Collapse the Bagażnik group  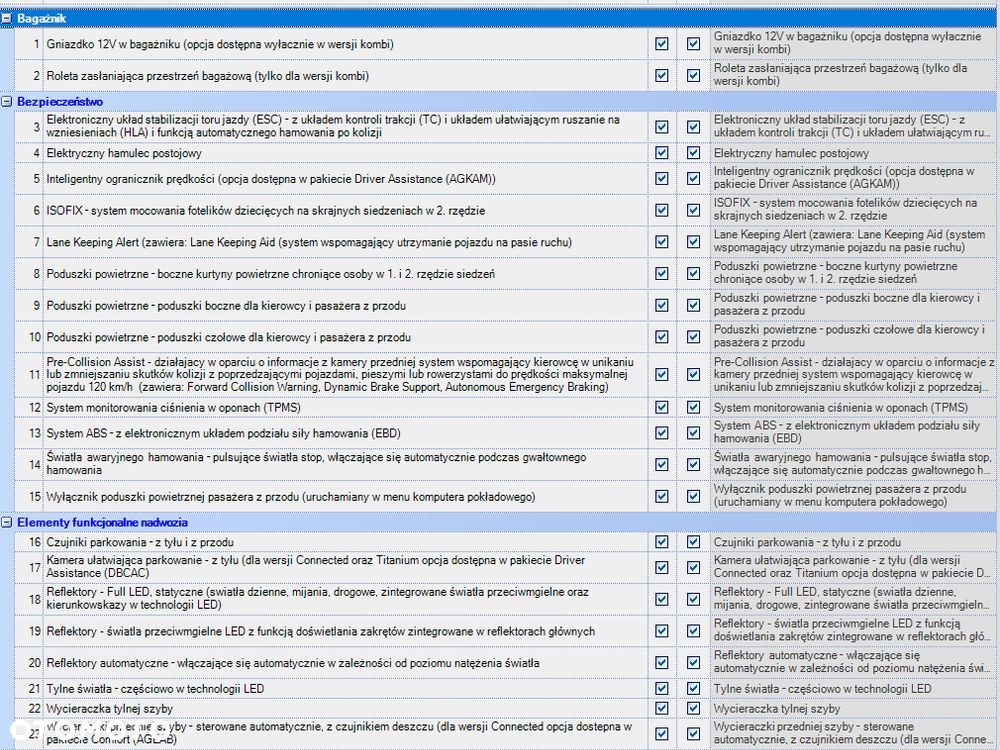coord(6,18)
